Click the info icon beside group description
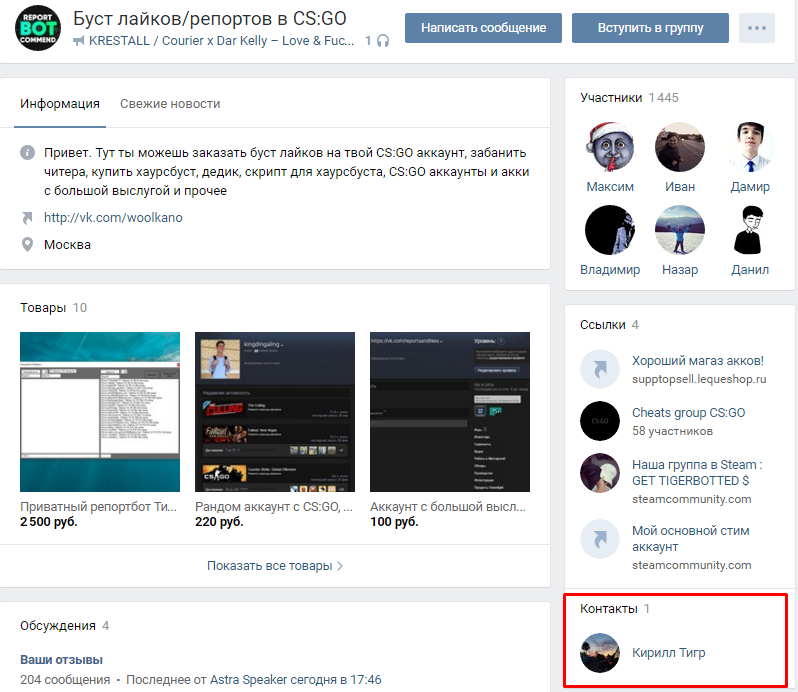Screen dimensions: 798x692 click(27, 152)
